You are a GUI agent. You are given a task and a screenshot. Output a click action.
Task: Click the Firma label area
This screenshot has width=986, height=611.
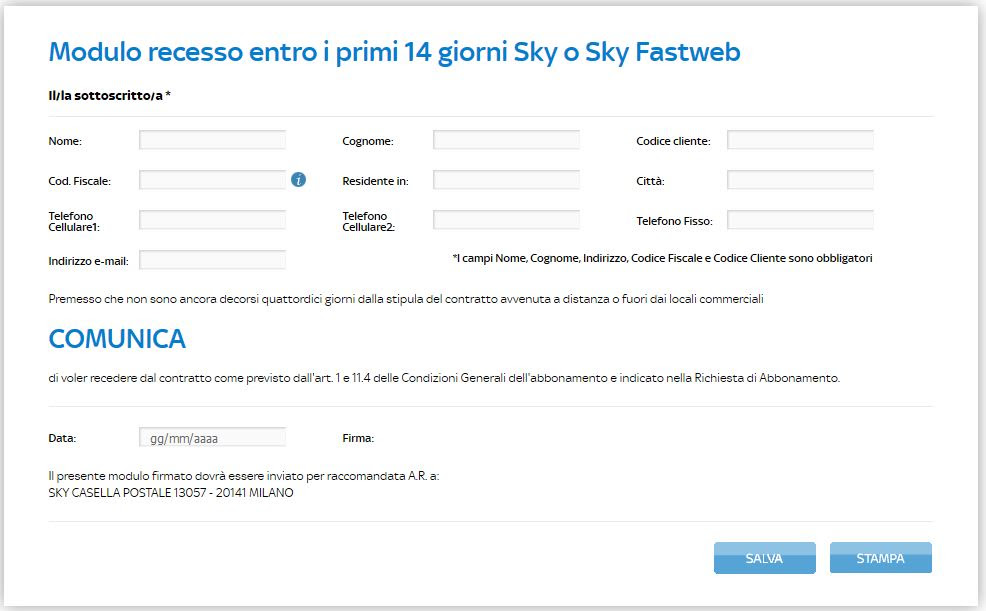[x=355, y=437]
